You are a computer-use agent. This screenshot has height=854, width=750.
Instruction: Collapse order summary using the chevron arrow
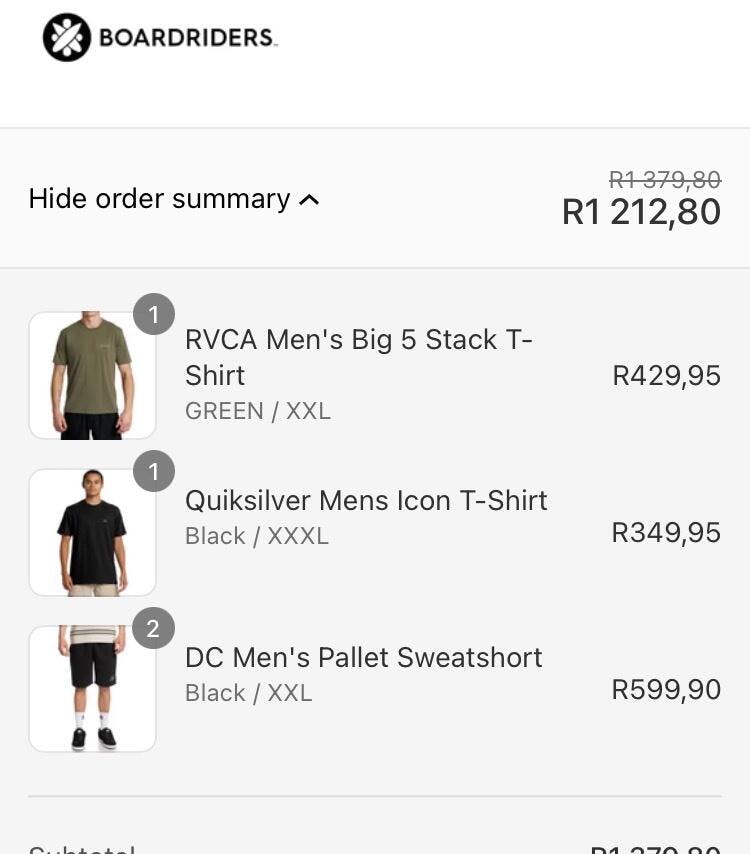[x=310, y=200]
